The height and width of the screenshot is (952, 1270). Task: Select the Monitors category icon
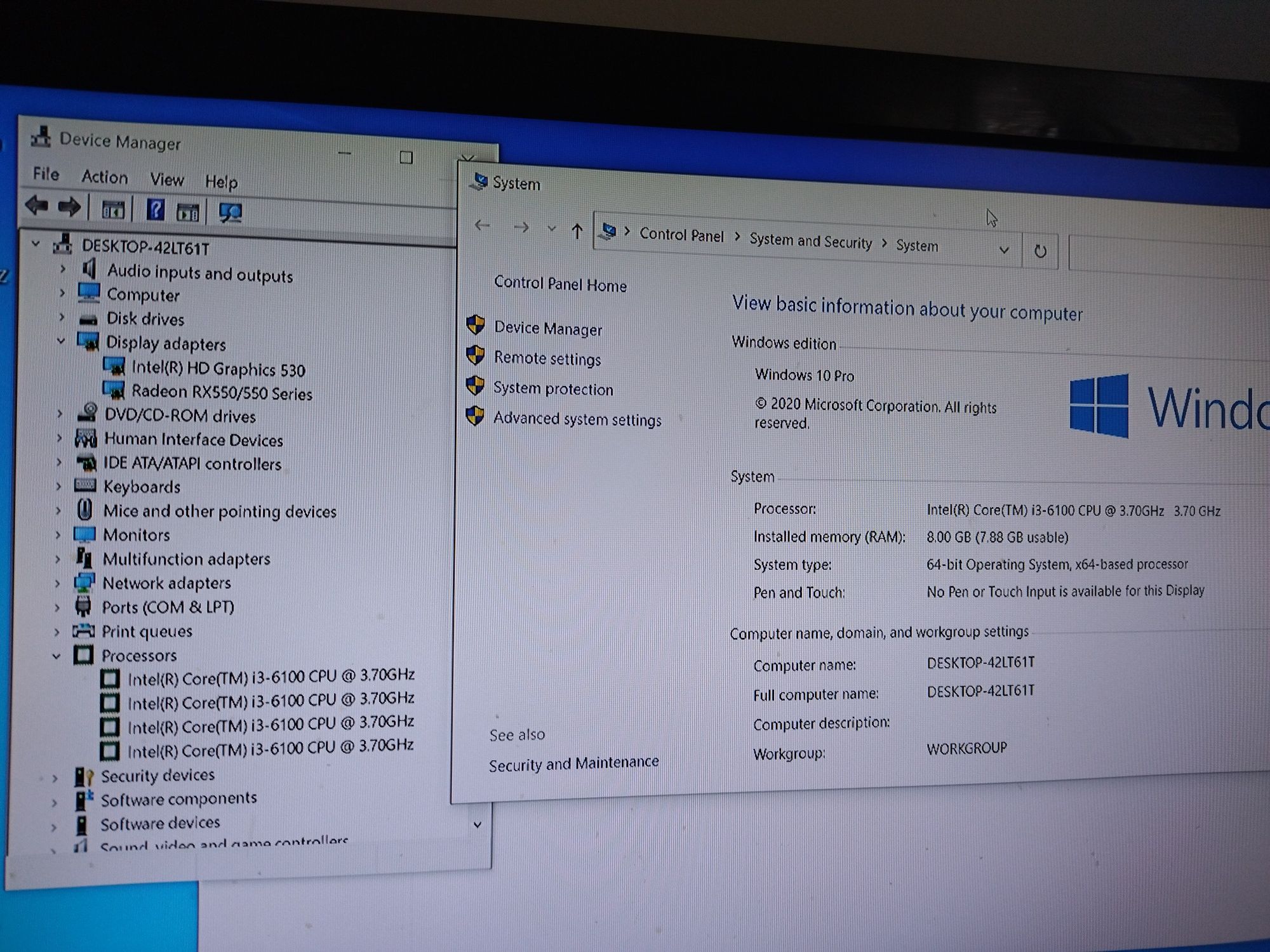pos(84,534)
